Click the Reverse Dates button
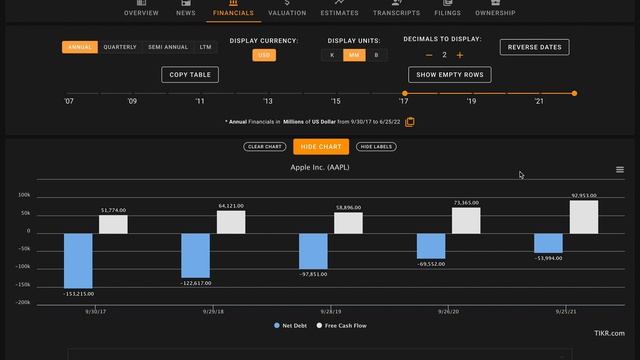This screenshot has width=640, height=360. 534,47
